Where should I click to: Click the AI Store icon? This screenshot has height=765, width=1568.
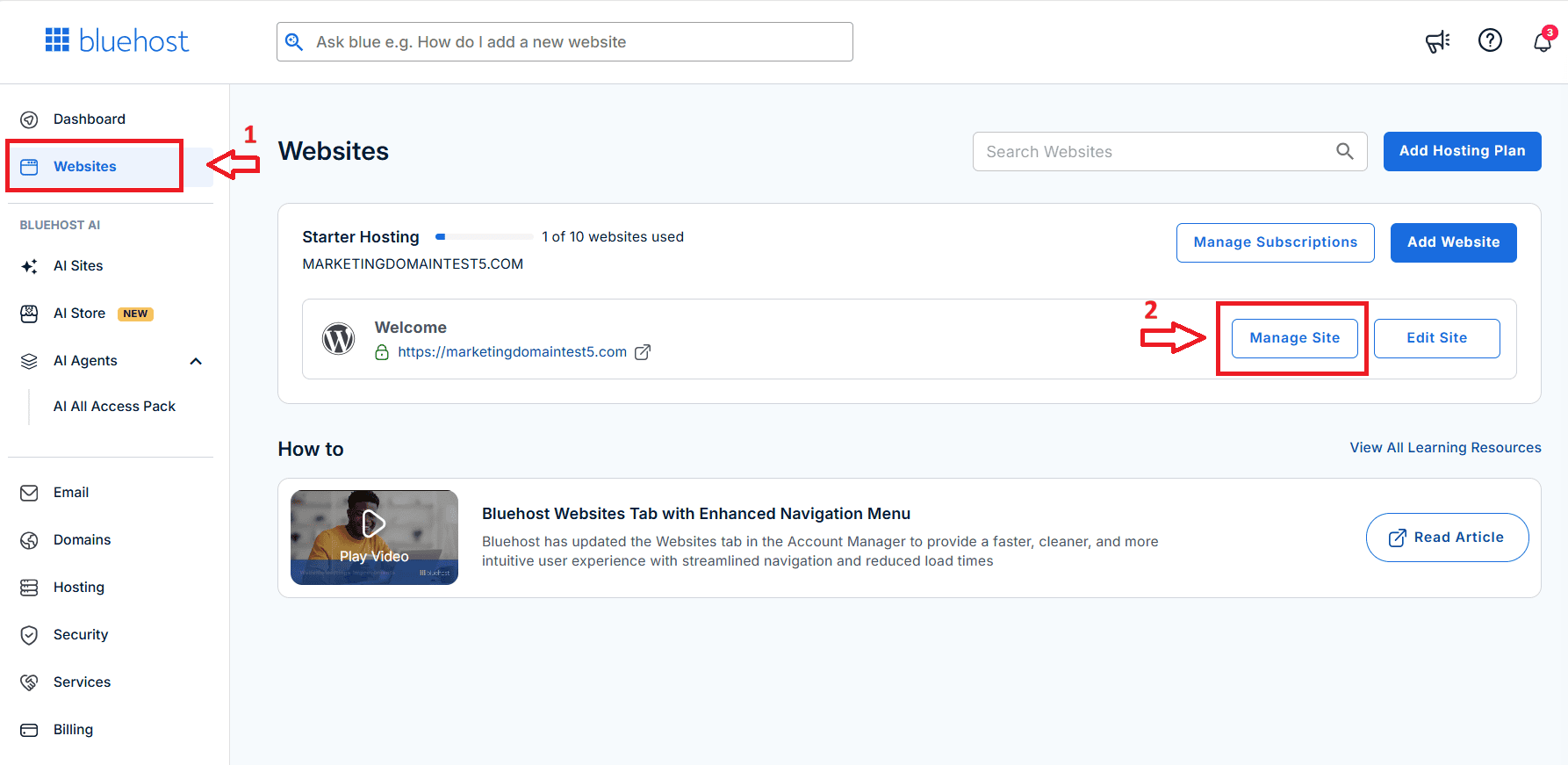[29, 314]
